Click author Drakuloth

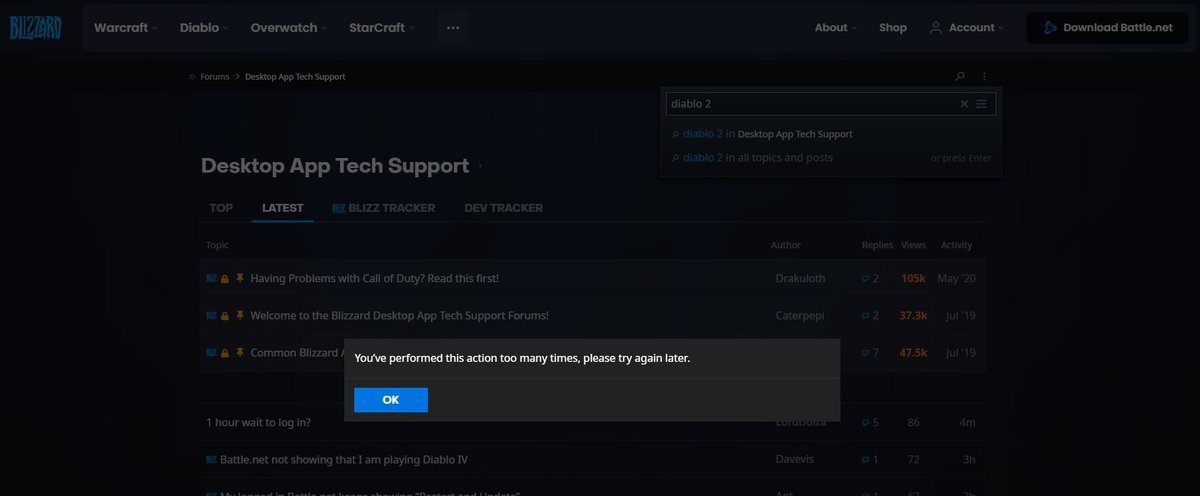point(800,278)
